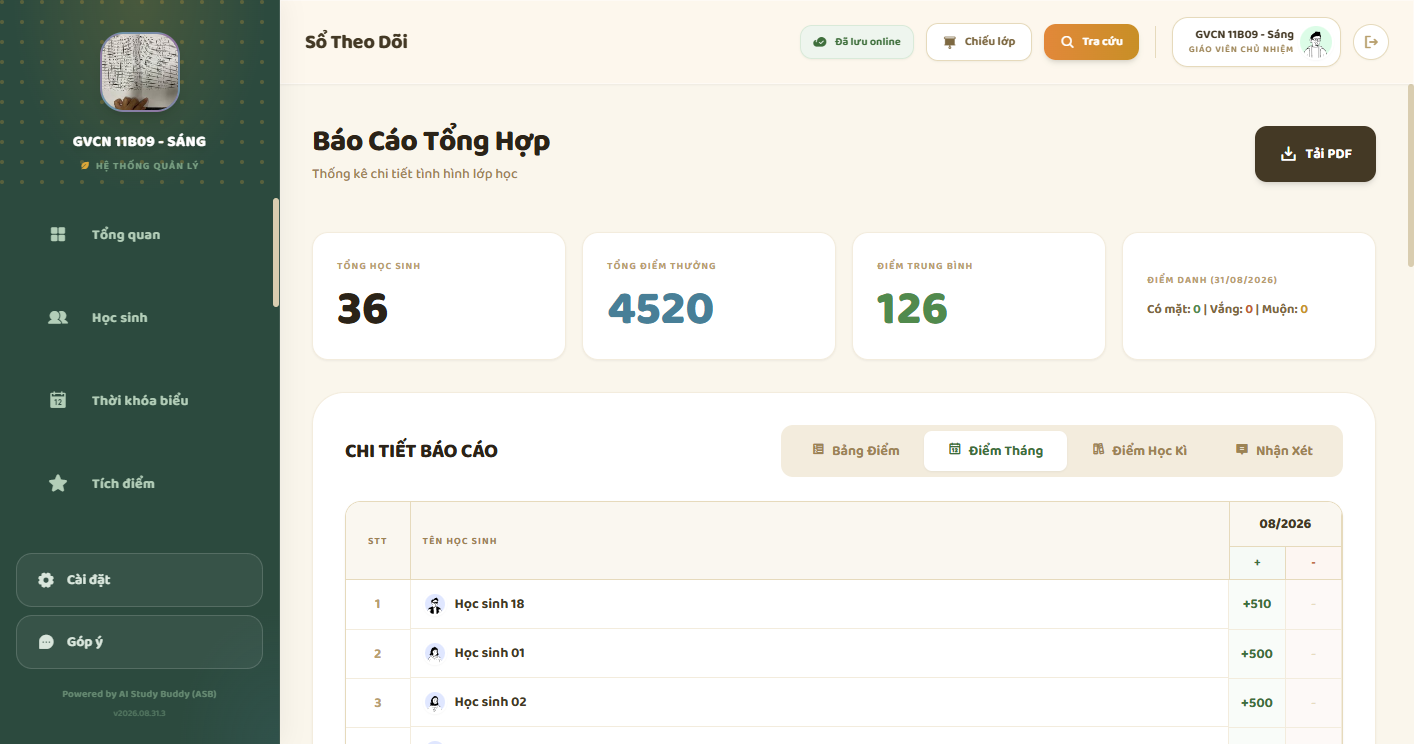
Task: Click the Tra cứu button
Action: coord(1091,42)
